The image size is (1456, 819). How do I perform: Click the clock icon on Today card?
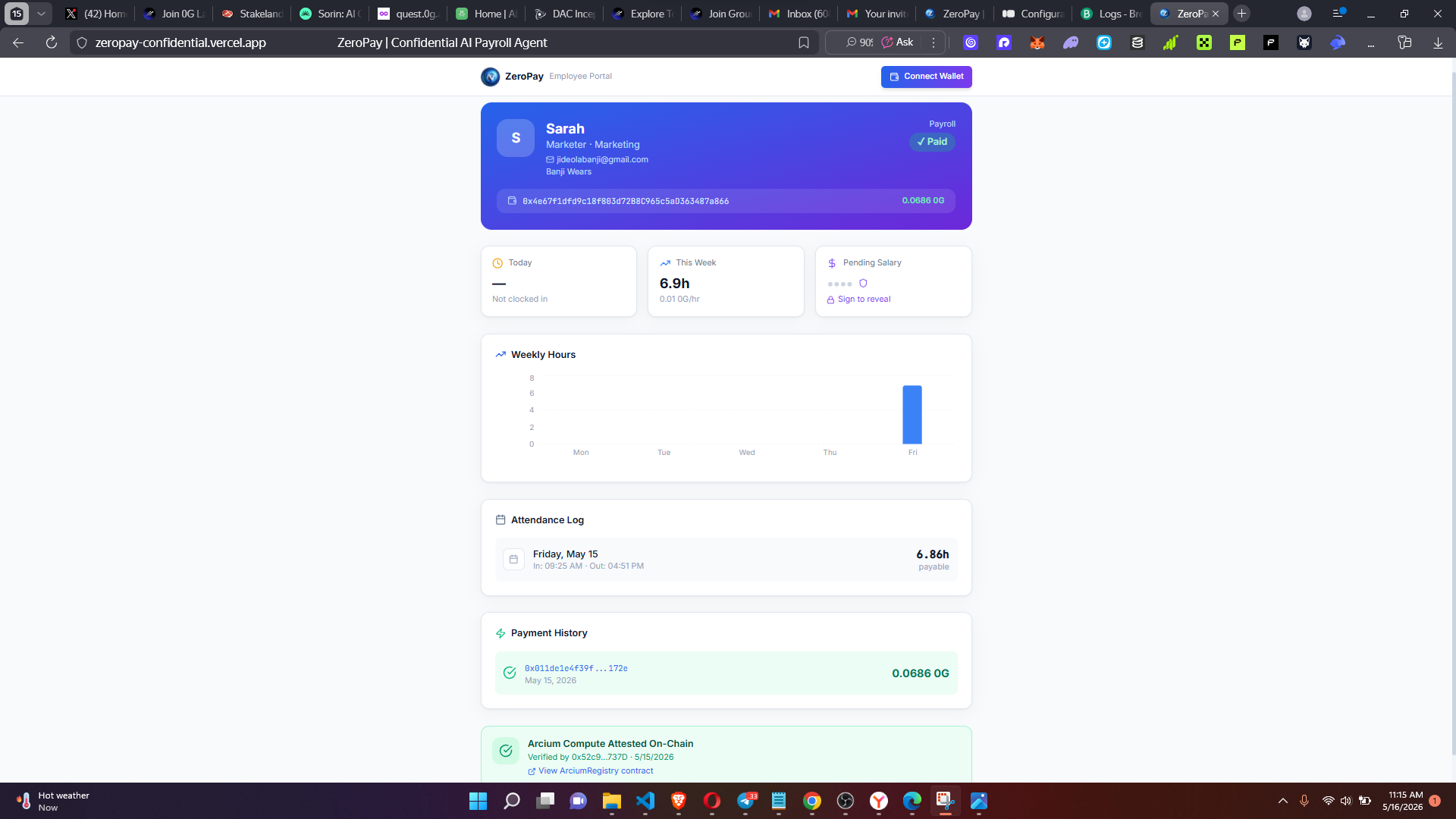click(497, 263)
